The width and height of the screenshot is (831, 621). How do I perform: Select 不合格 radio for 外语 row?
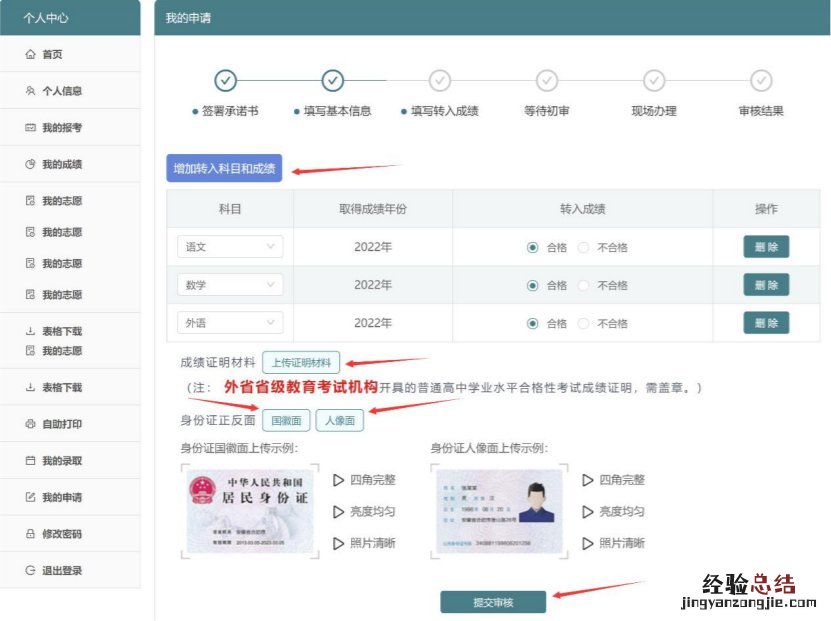[x=584, y=323]
